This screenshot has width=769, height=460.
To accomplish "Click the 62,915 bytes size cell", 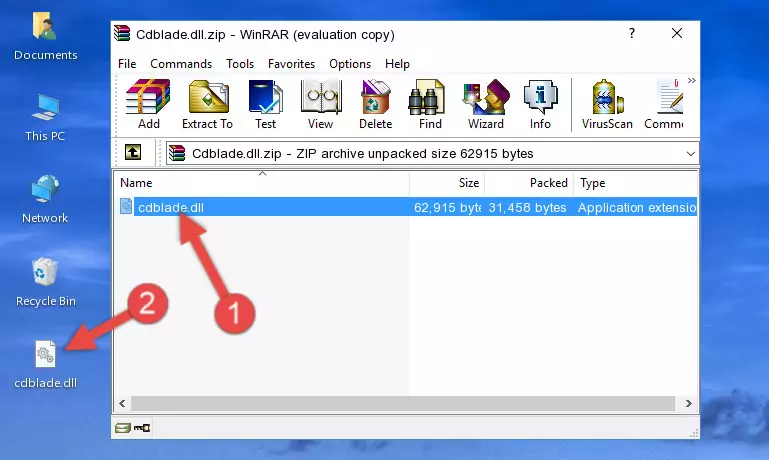I will pyautogui.click(x=447, y=207).
